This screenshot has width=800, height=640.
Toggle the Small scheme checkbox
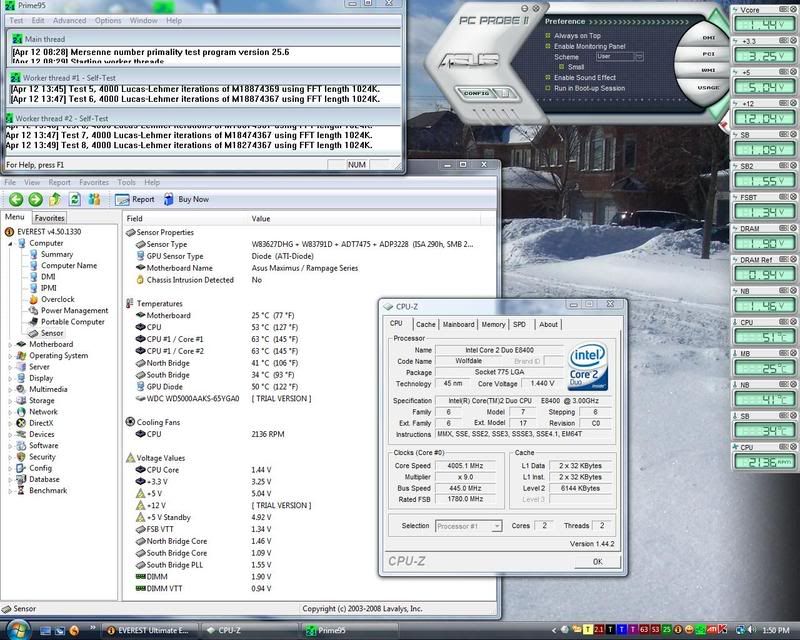pos(562,67)
